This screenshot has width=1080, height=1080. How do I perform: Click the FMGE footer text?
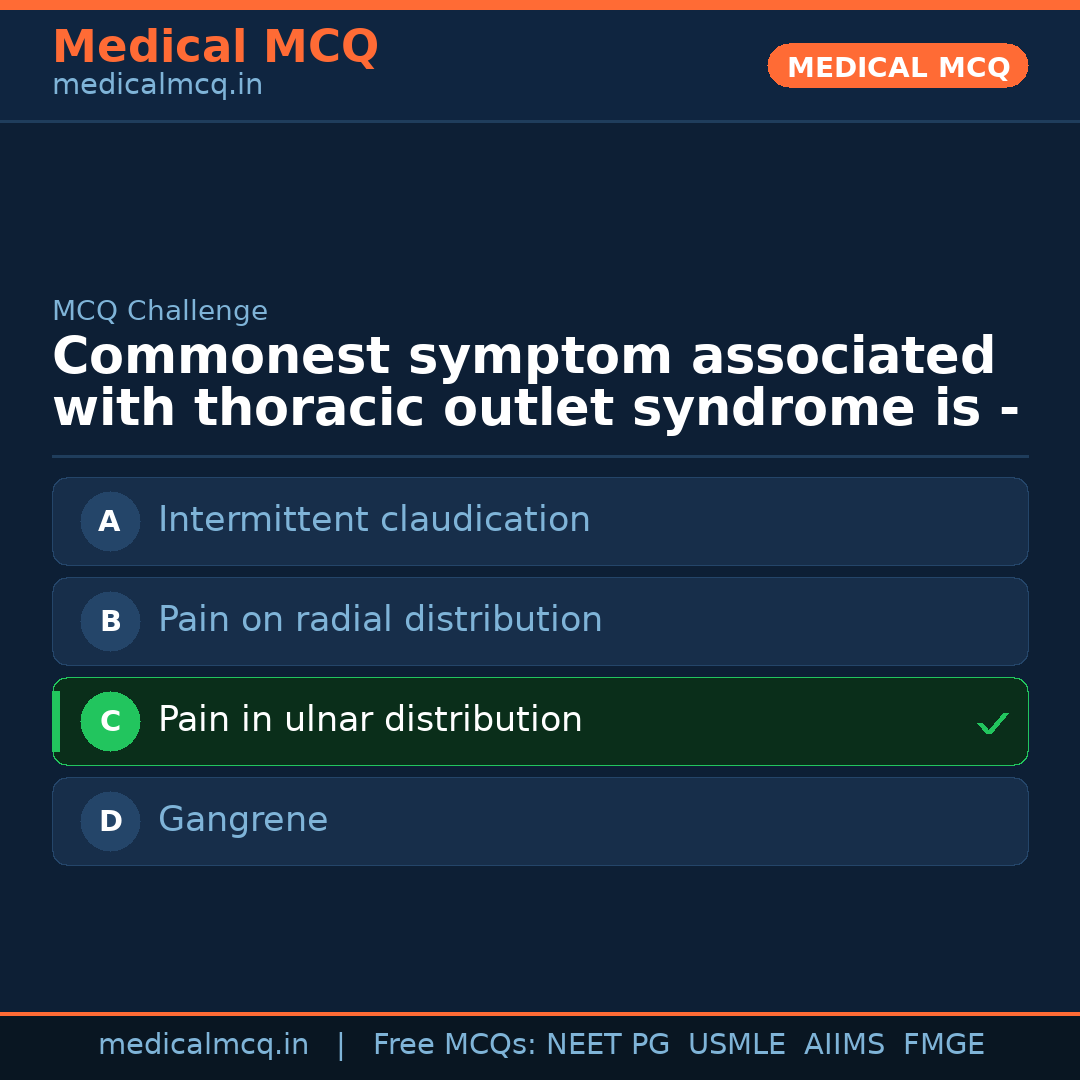tap(943, 1045)
